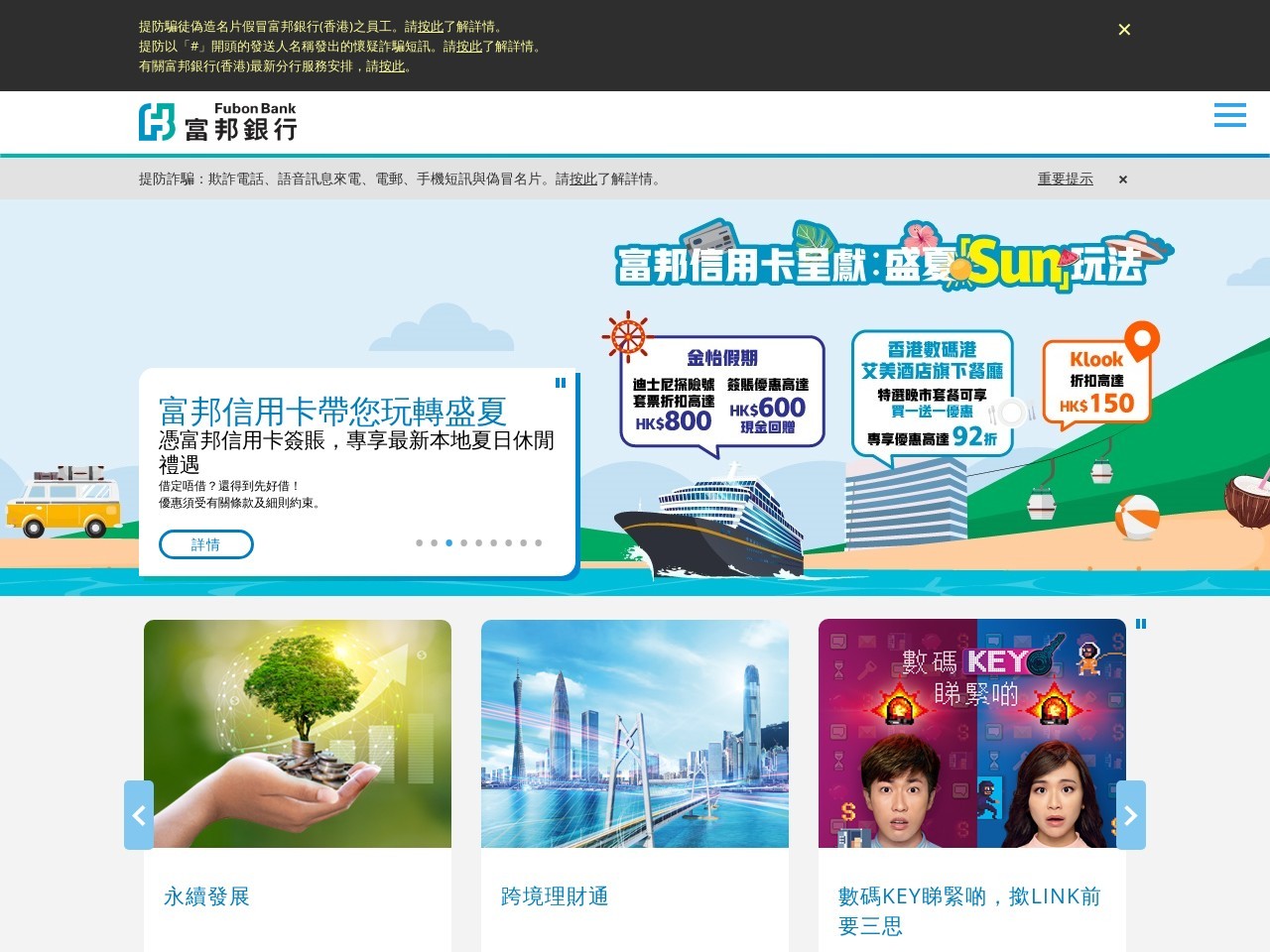This screenshot has width=1270, height=952.
Task: Open the hamburger navigation menu
Action: coord(1229,115)
